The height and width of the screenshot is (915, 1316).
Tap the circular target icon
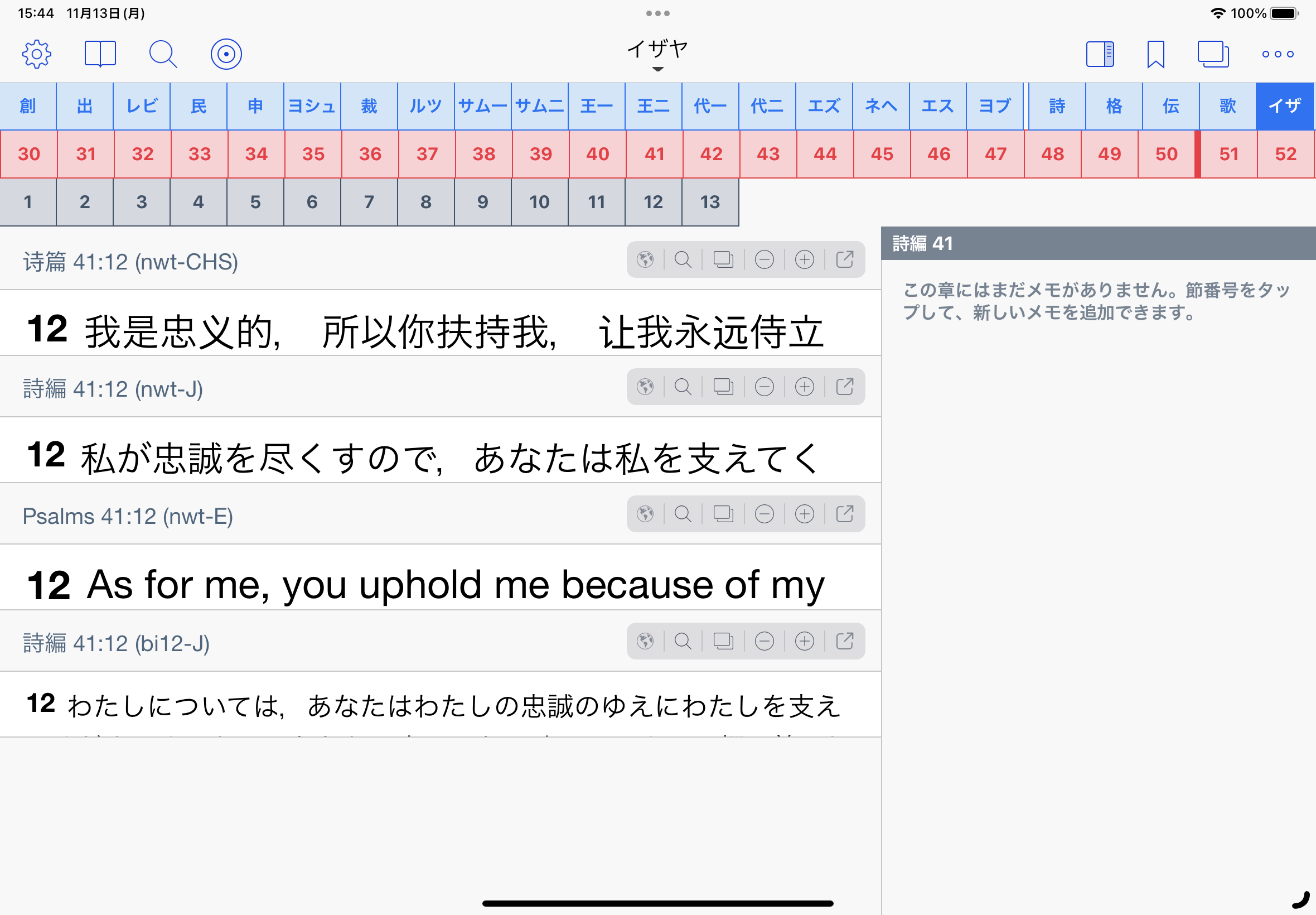[x=226, y=55]
